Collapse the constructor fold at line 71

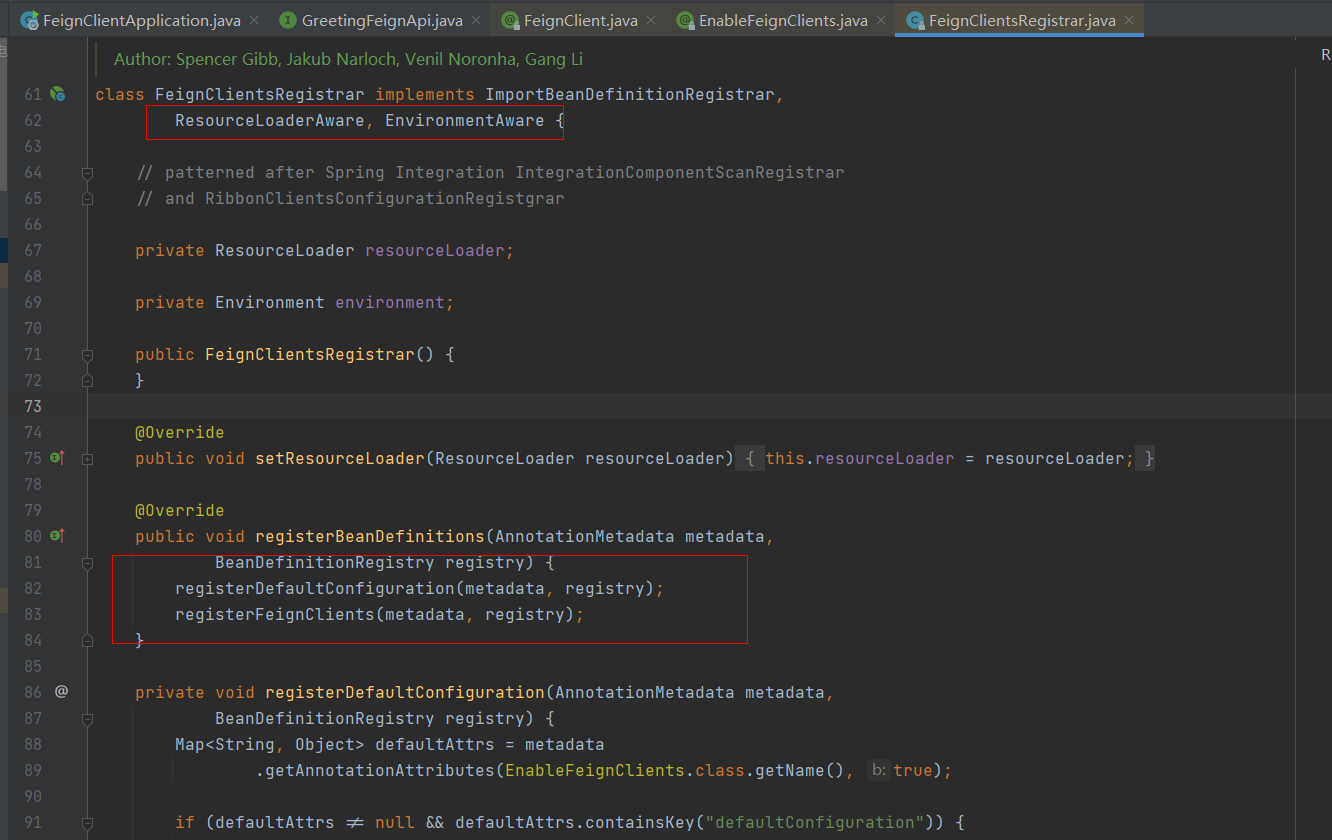87,355
